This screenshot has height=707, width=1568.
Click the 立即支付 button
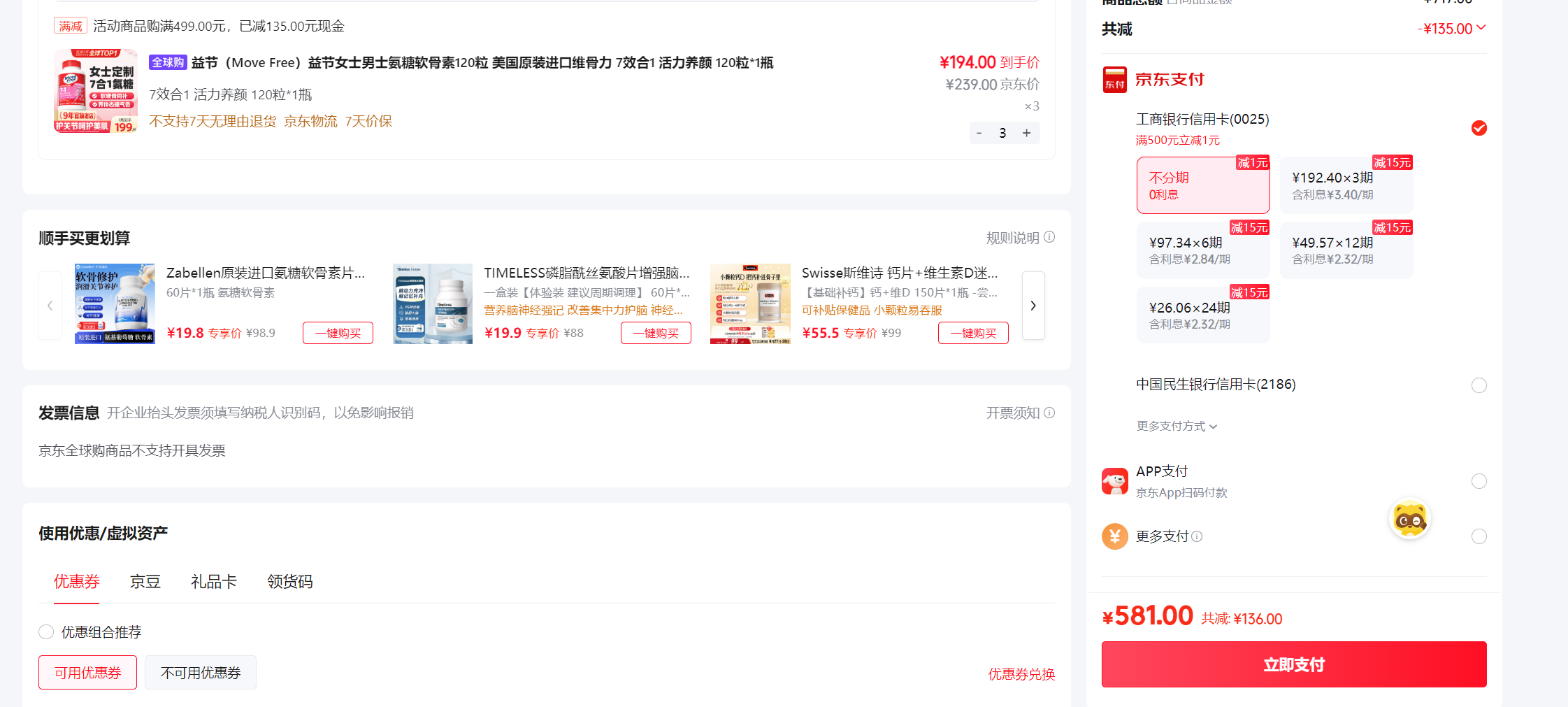pos(1294,664)
